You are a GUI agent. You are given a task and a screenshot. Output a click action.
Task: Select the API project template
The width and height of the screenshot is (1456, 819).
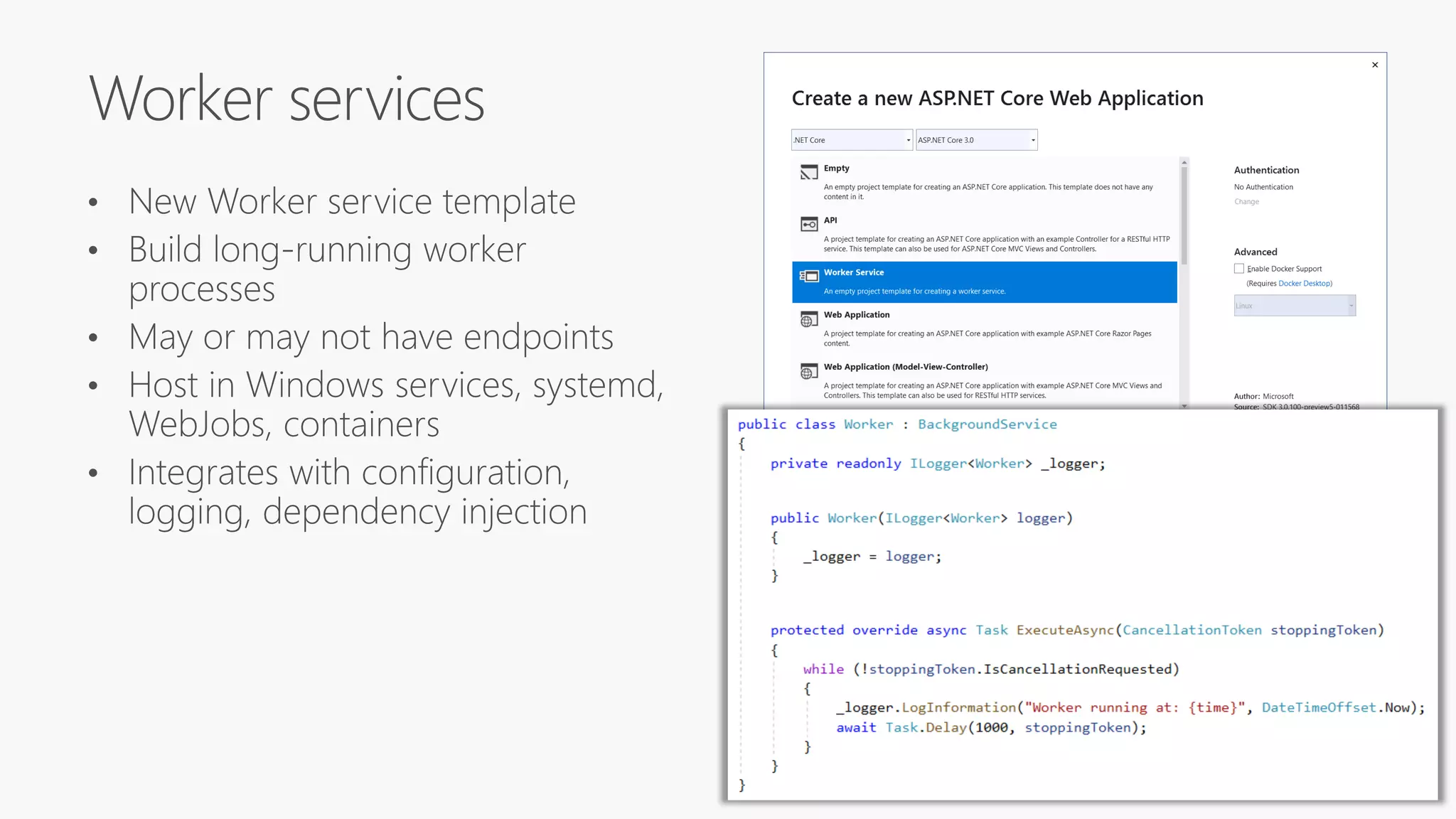click(984, 235)
